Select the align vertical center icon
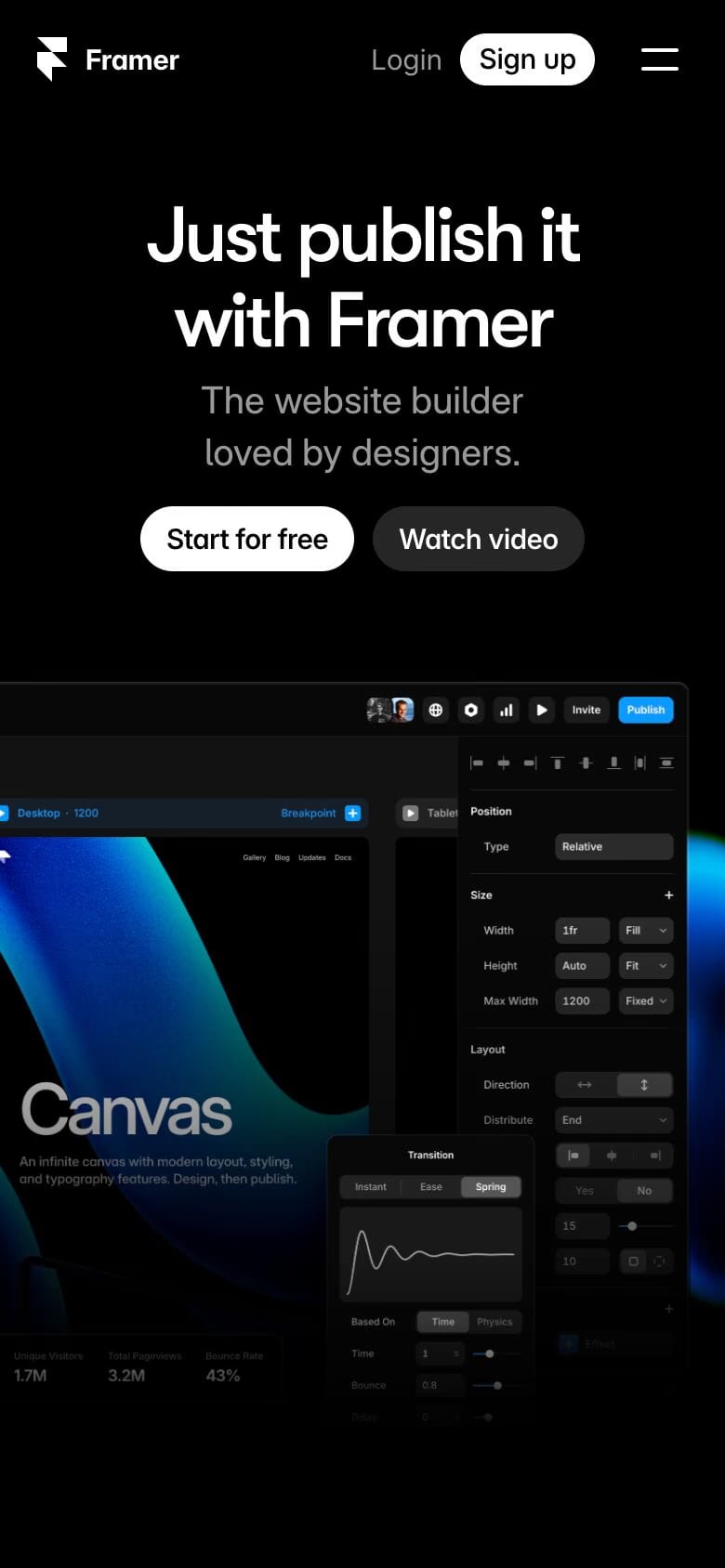 [x=586, y=763]
